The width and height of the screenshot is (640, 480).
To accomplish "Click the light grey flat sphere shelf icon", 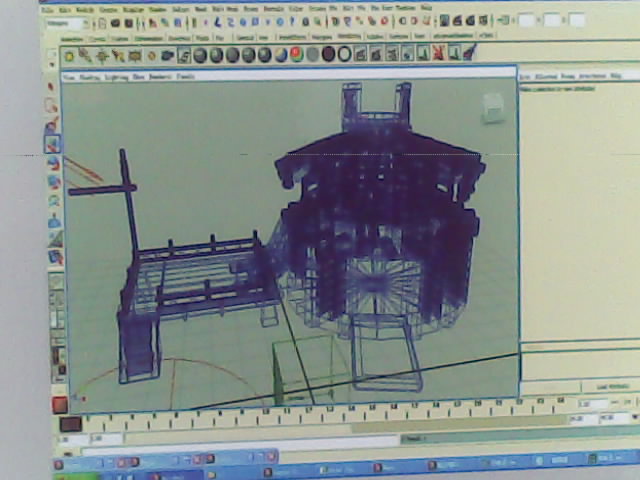I will coord(313,54).
